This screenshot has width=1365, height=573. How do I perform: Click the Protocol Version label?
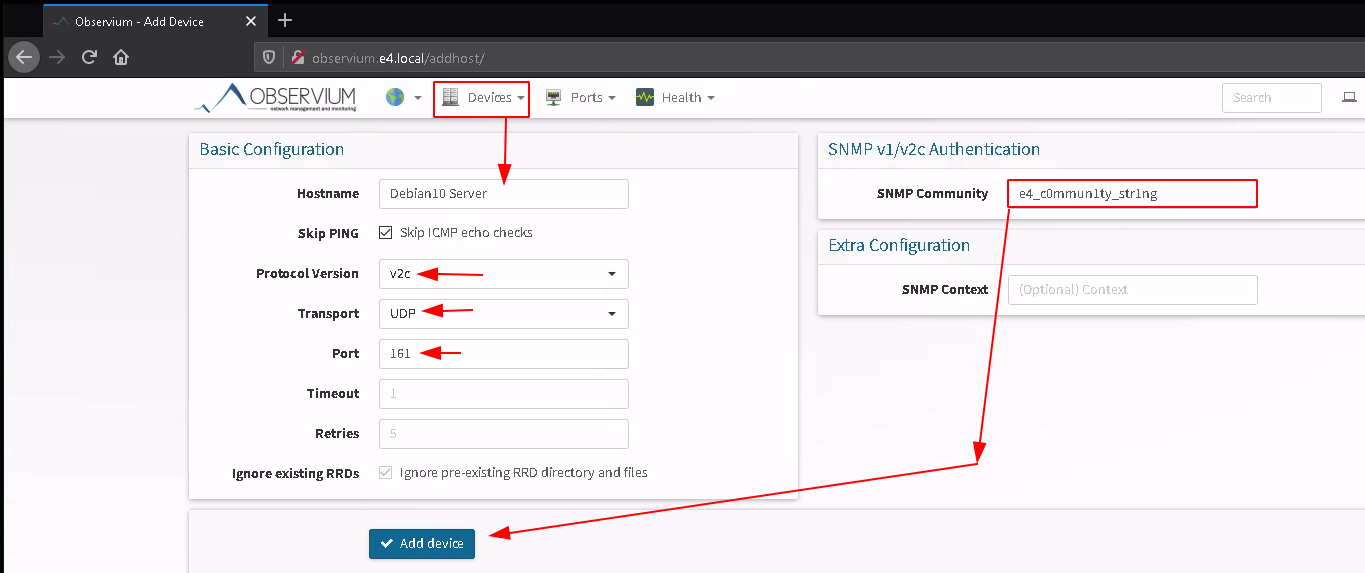click(307, 274)
